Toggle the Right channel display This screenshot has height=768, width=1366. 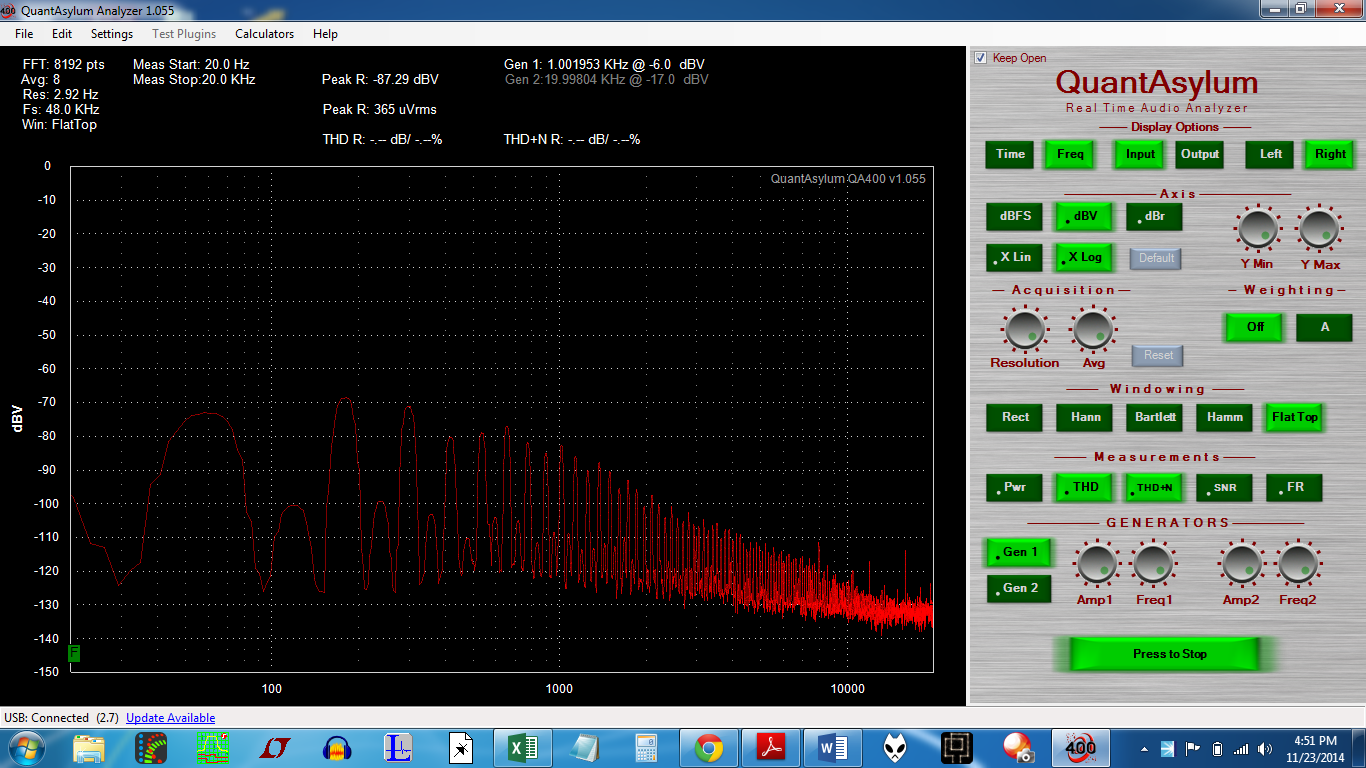tap(1330, 154)
